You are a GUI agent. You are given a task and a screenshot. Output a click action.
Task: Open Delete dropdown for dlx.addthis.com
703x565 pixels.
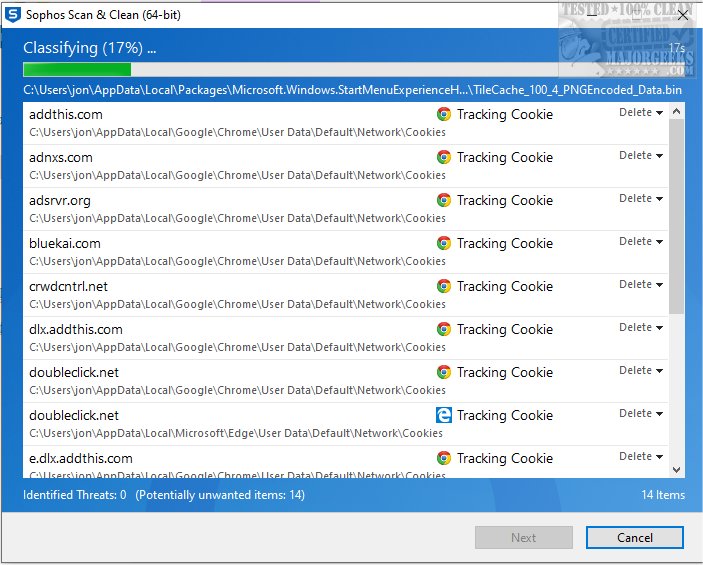(641, 328)
